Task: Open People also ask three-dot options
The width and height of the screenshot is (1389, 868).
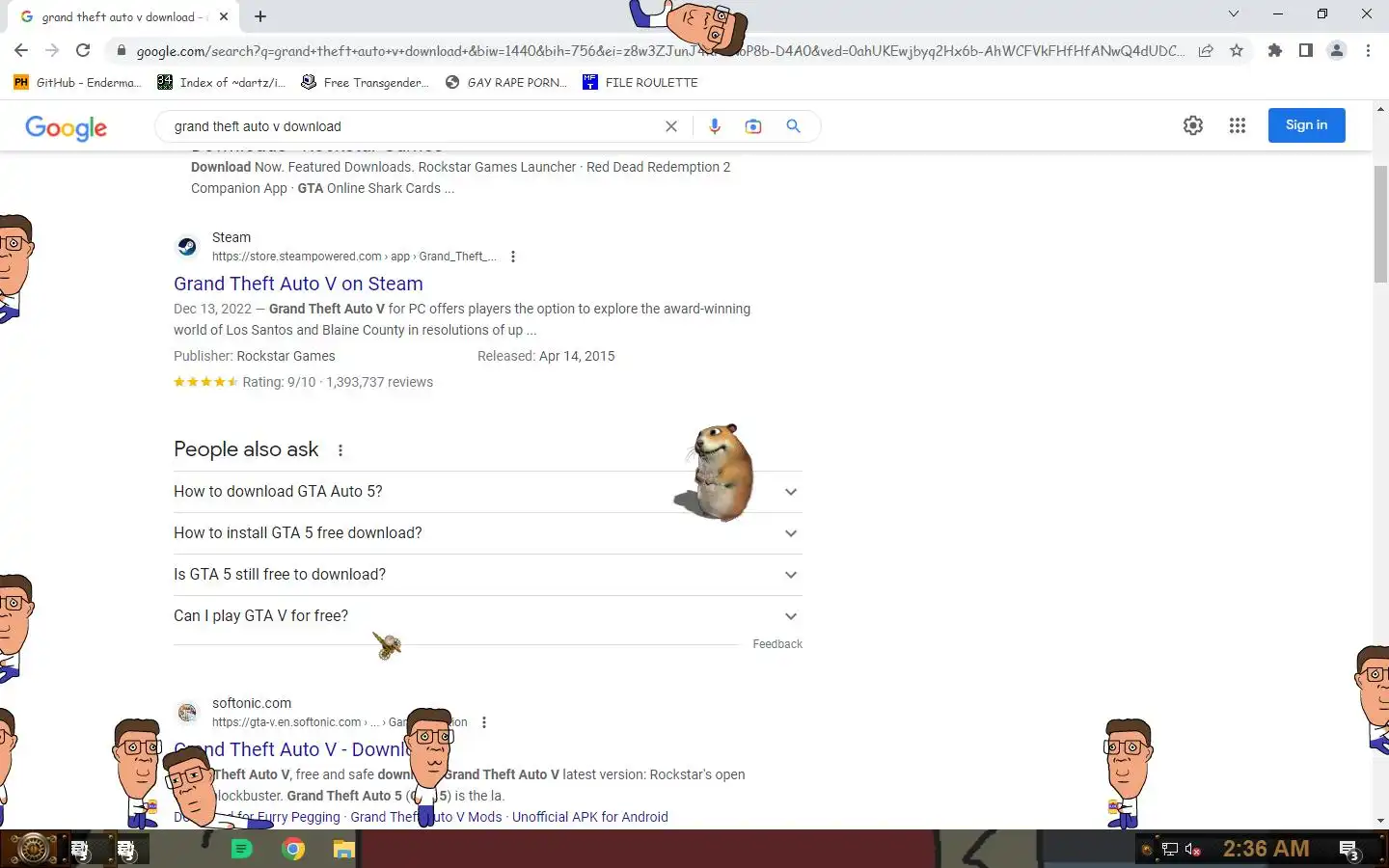Action: tap(340, 450)
